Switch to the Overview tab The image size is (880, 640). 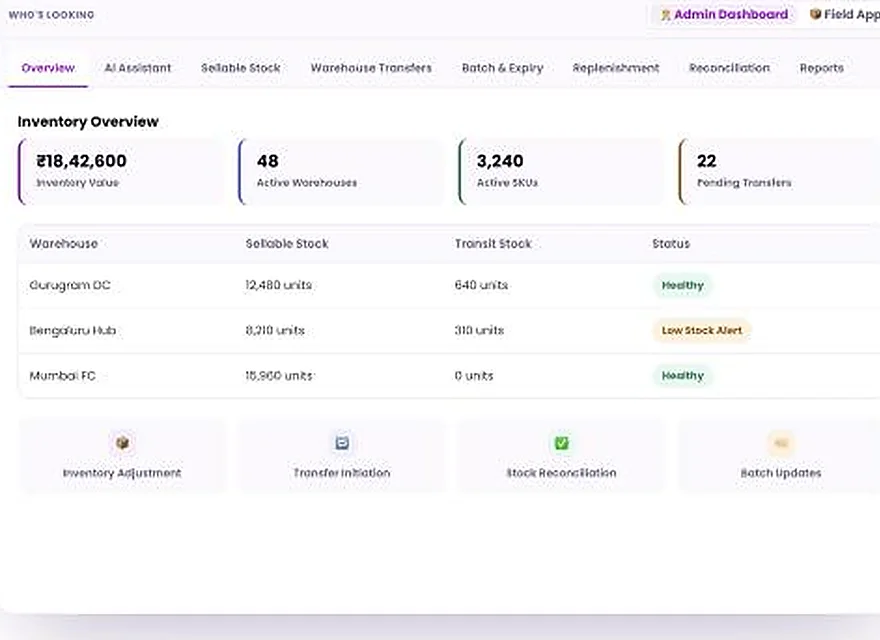pyautogui.click(x=48, y=68)
